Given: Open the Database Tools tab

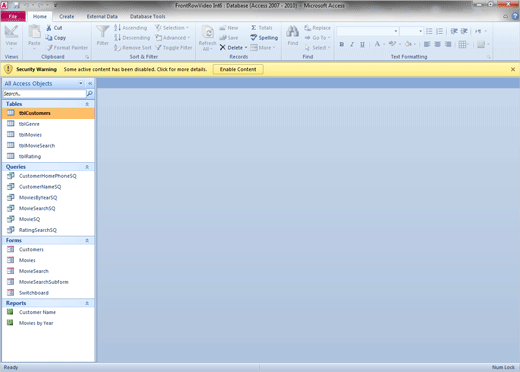Looking at the screenshot, I should point(147,16).
